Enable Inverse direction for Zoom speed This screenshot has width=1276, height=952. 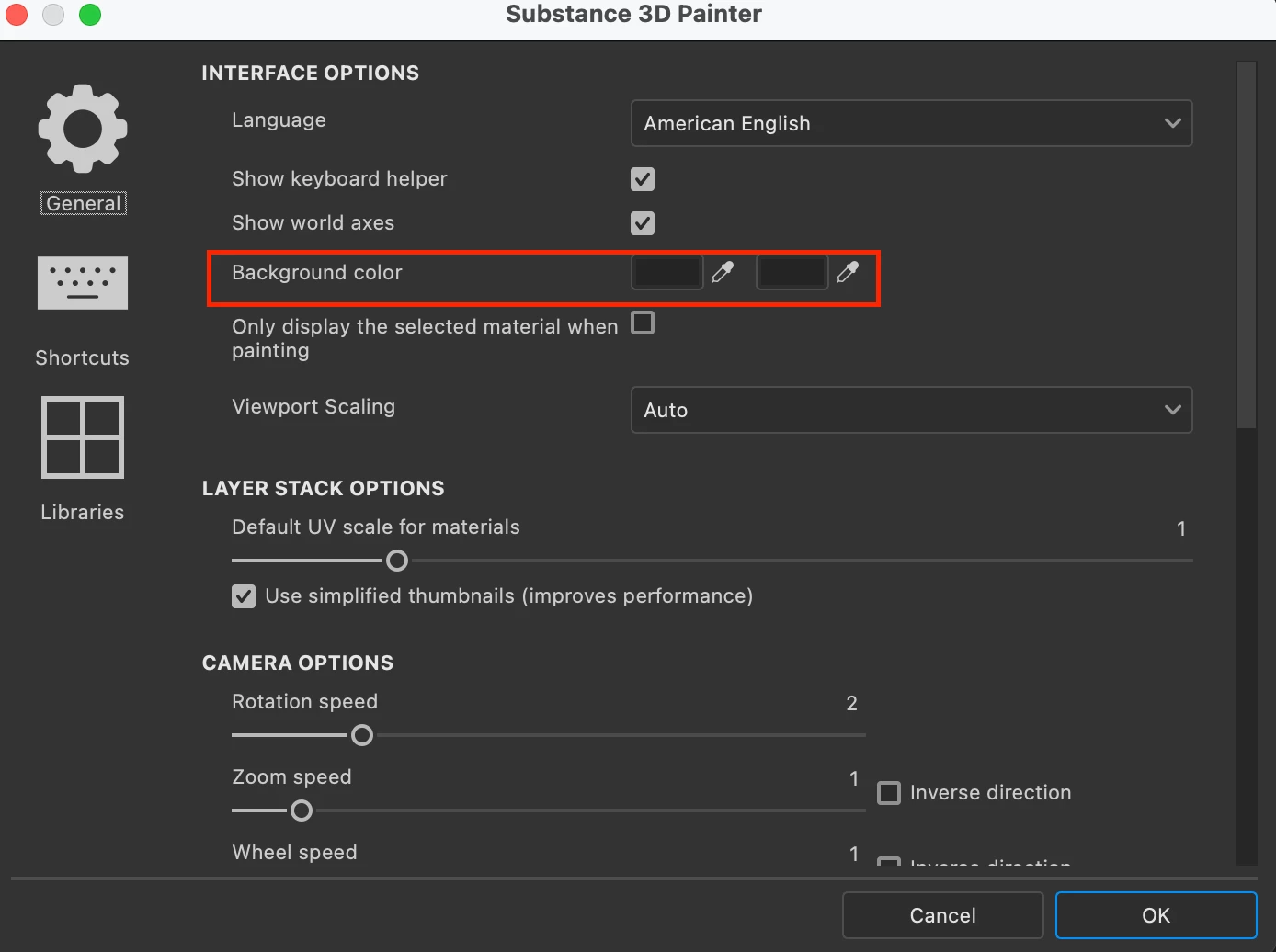(x=889, y=793)
